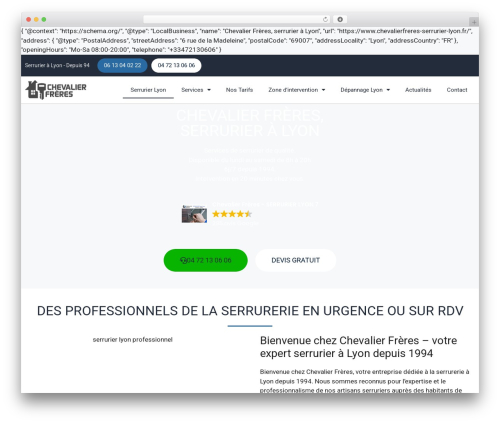Viewport: 500px width, 423px height.
Task: Open the locksmith review thumbnail image
Action: [194, 214]
